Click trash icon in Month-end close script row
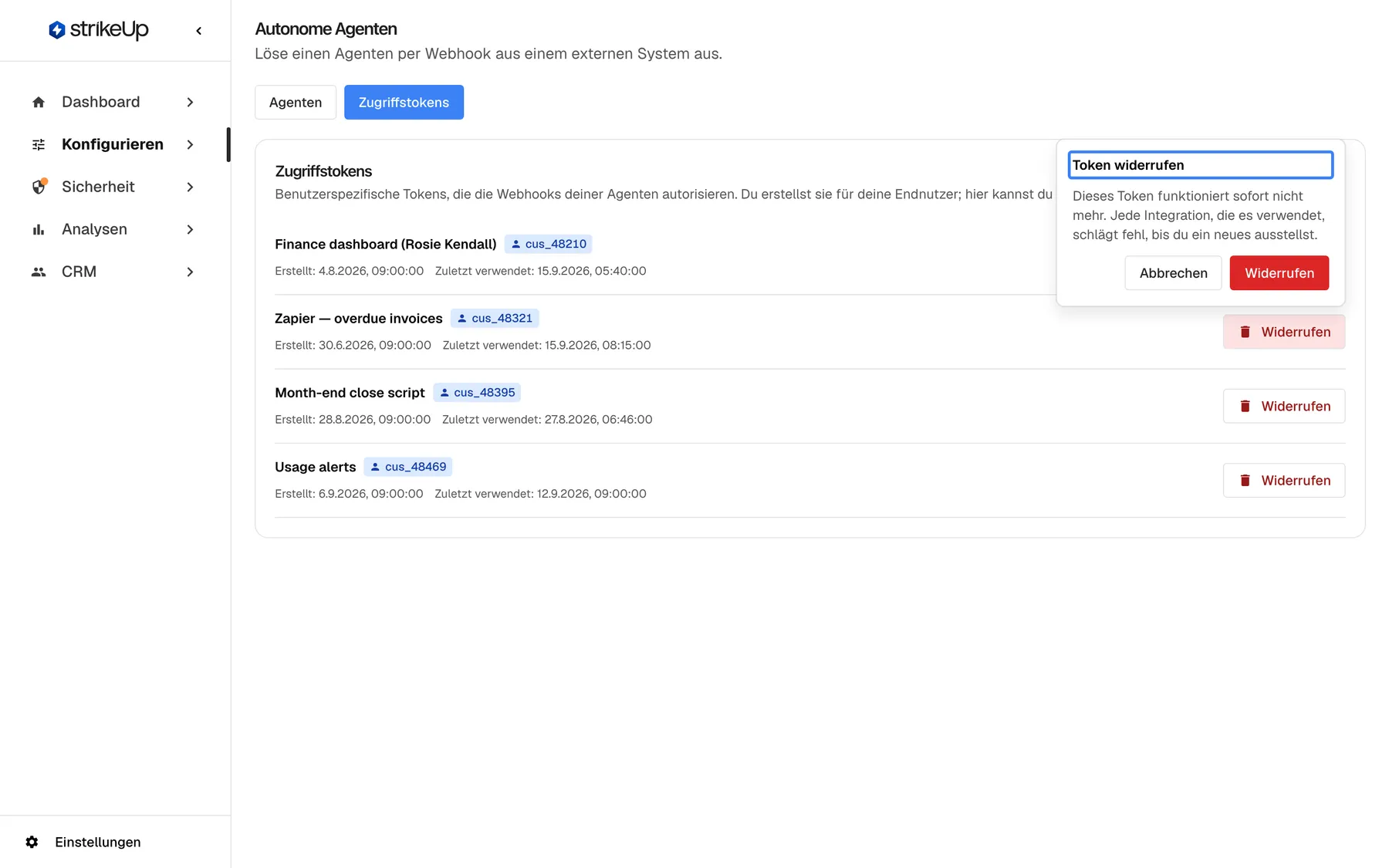The image size is (1389, 868). 1245,406
